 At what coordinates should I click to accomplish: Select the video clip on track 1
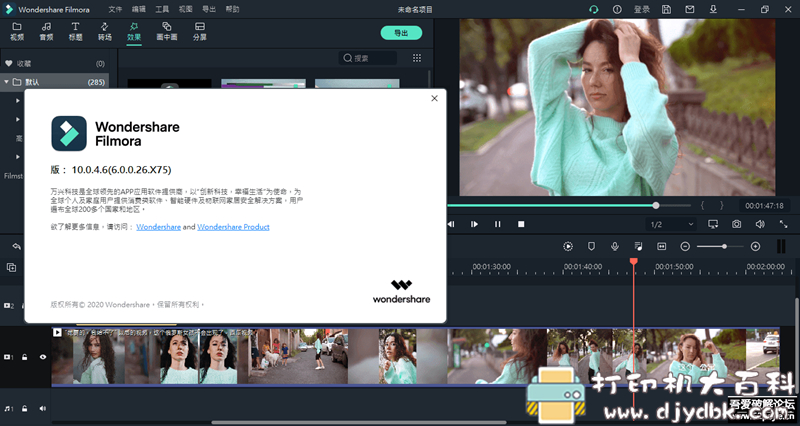[415, 356]
